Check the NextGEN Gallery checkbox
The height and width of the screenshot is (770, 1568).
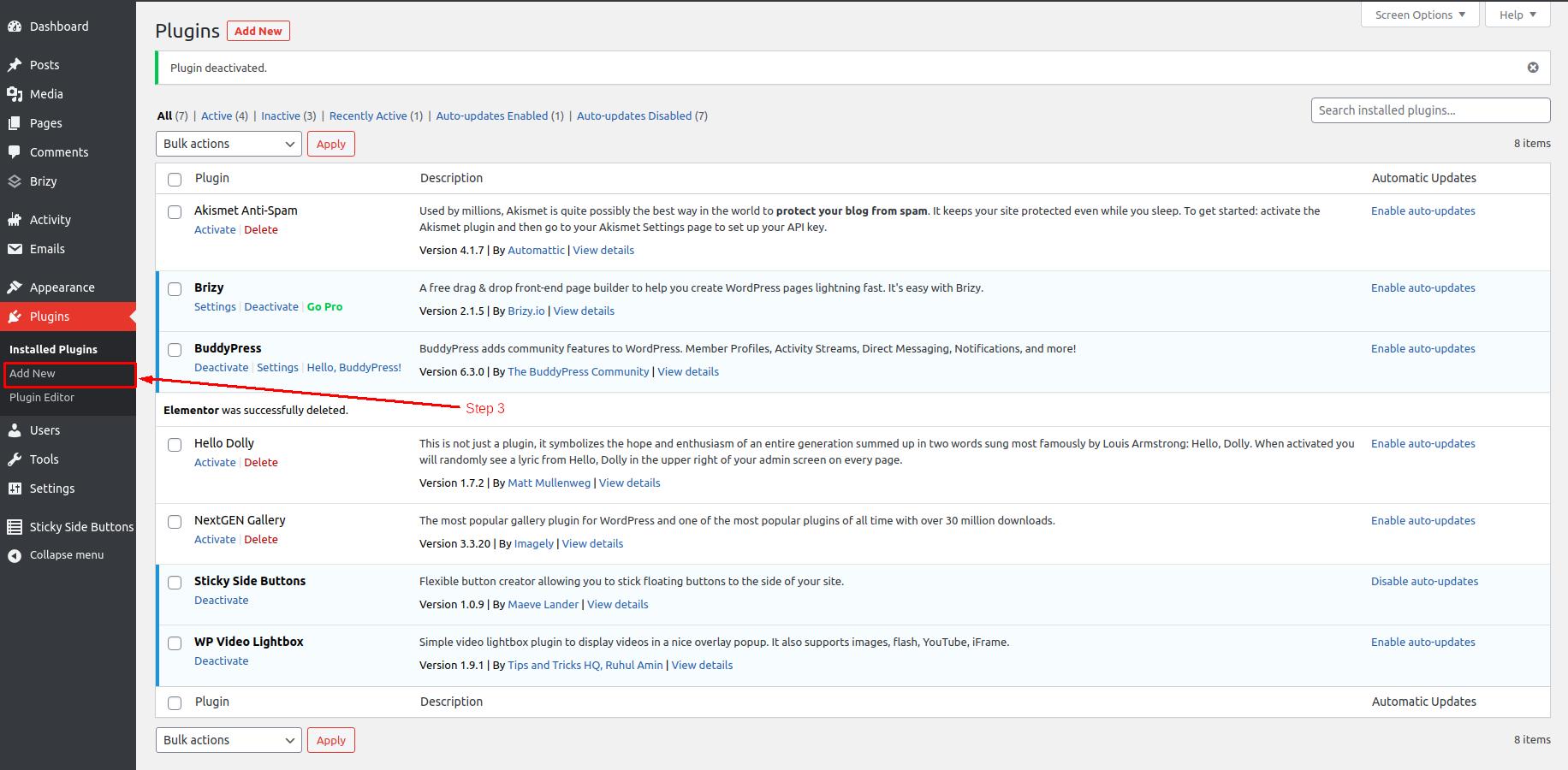pos(175,521)
